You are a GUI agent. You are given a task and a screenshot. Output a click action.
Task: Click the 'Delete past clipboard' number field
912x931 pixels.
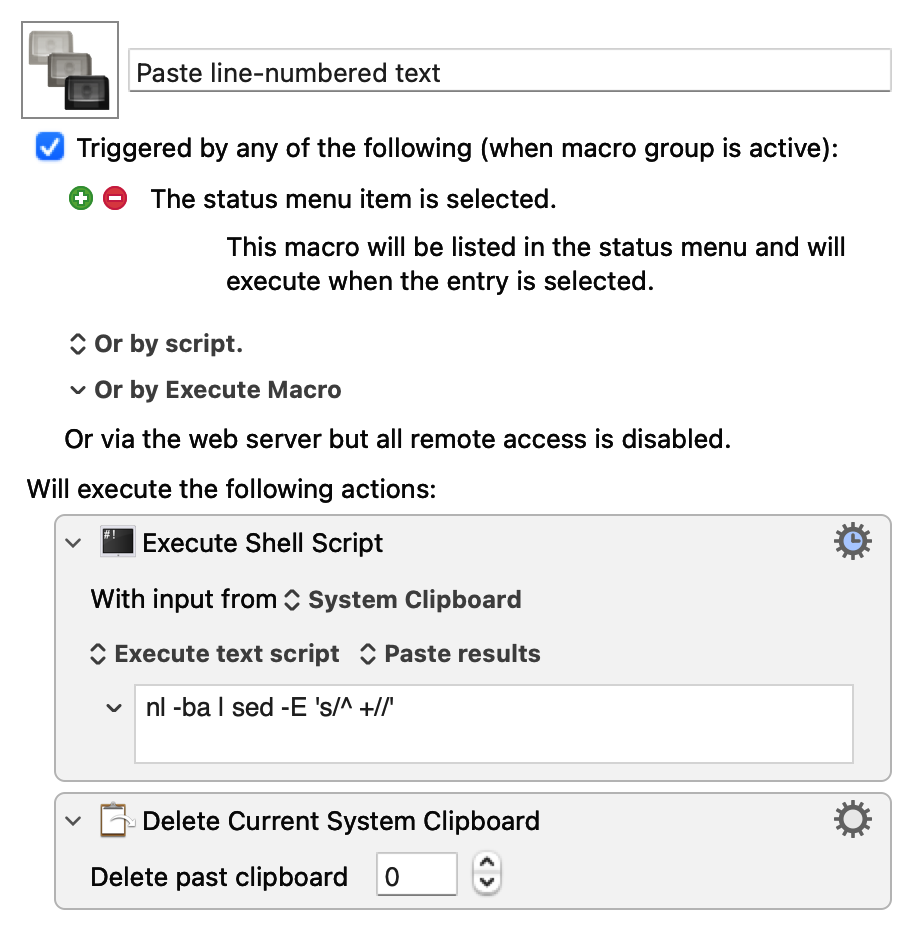[416, 877]
